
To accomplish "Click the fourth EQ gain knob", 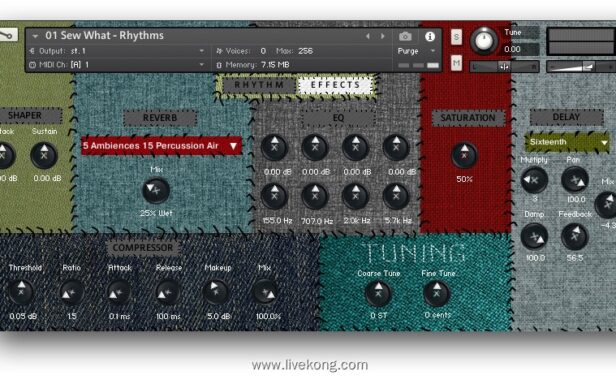I will 396,147.
